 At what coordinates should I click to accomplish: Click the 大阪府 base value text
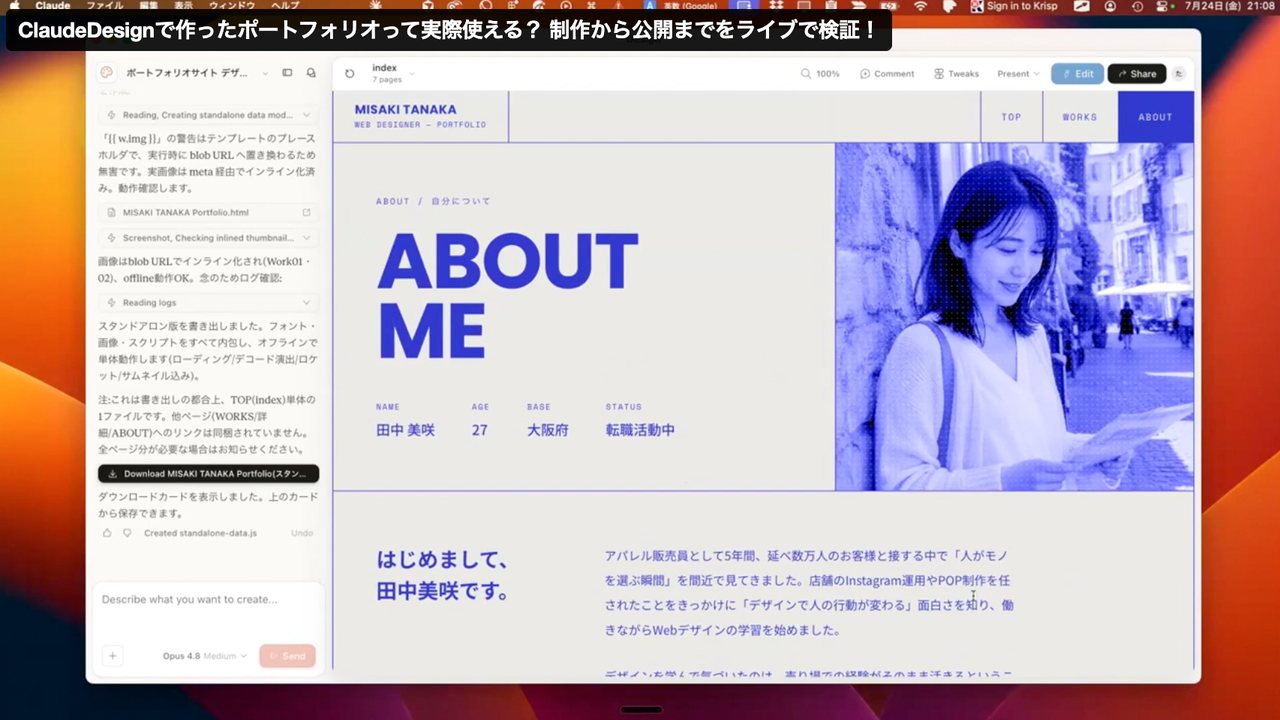tap(548, 430)
